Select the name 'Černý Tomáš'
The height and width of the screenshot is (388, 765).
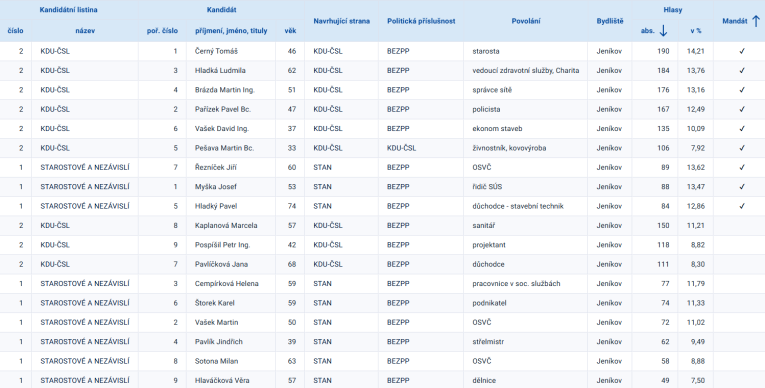216,51
